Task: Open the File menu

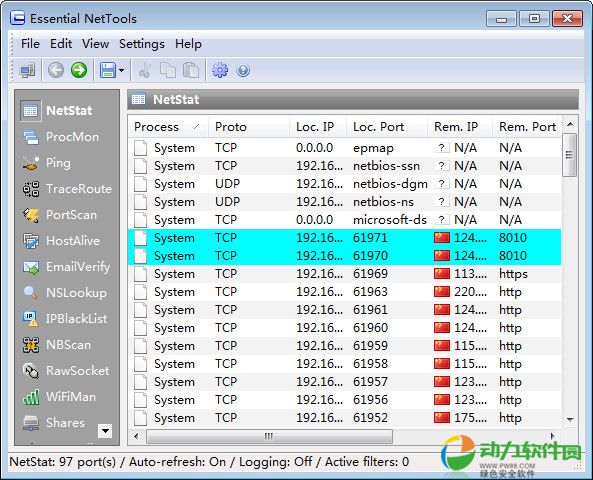Action: coord(30,44)
